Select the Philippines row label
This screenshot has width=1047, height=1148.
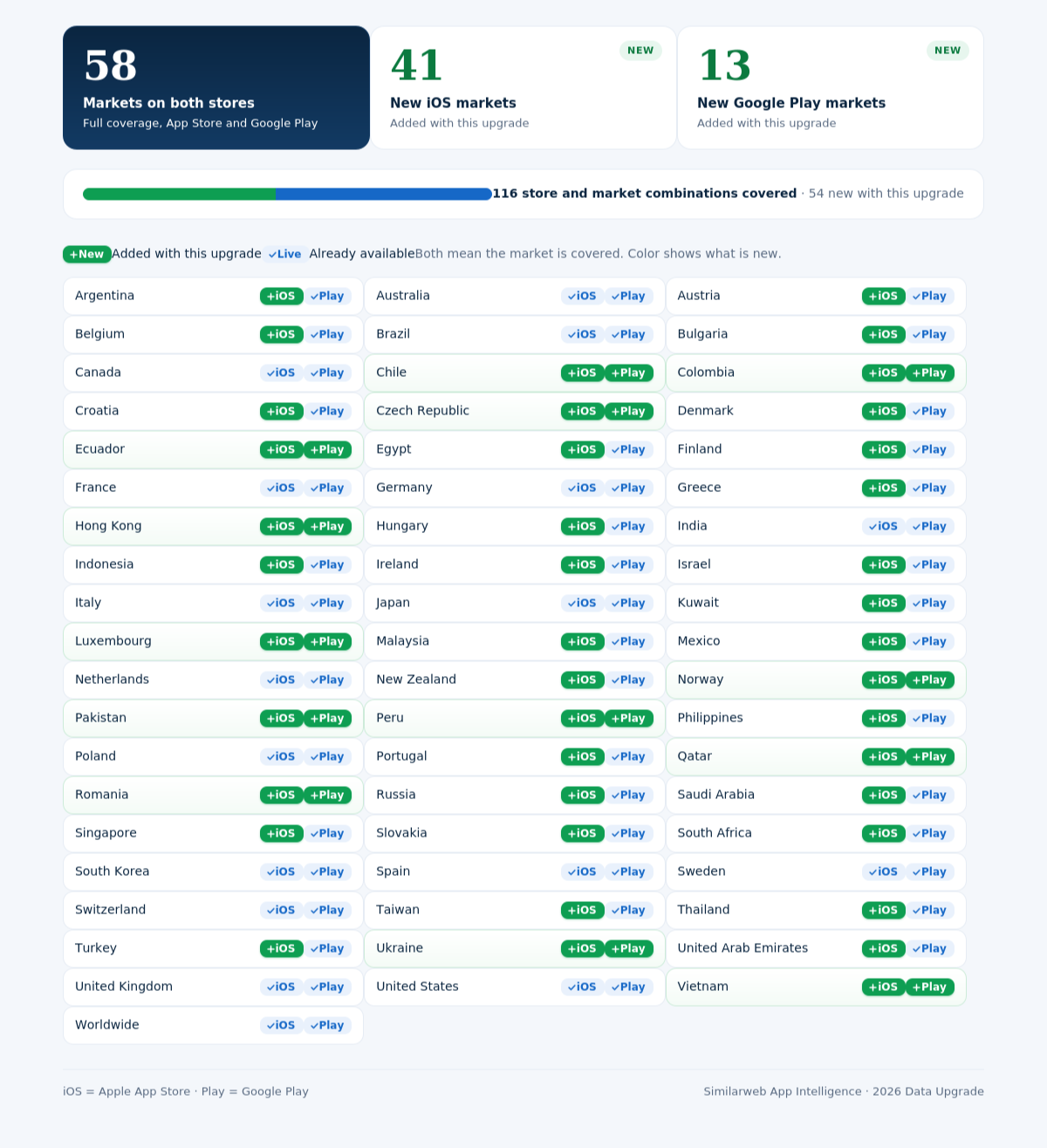(710, 718)
